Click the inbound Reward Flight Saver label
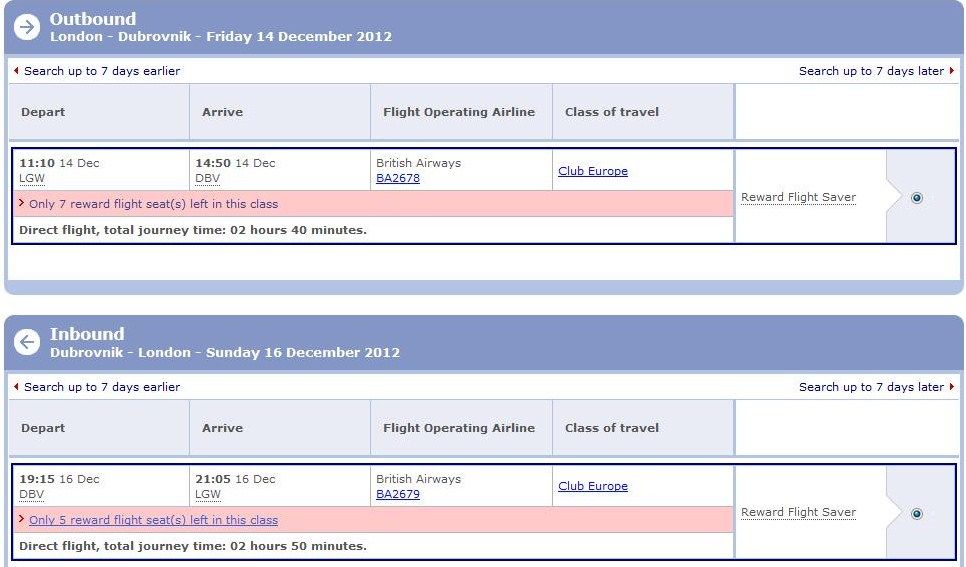The image size is (966, 567). click(x=798, y=512)
